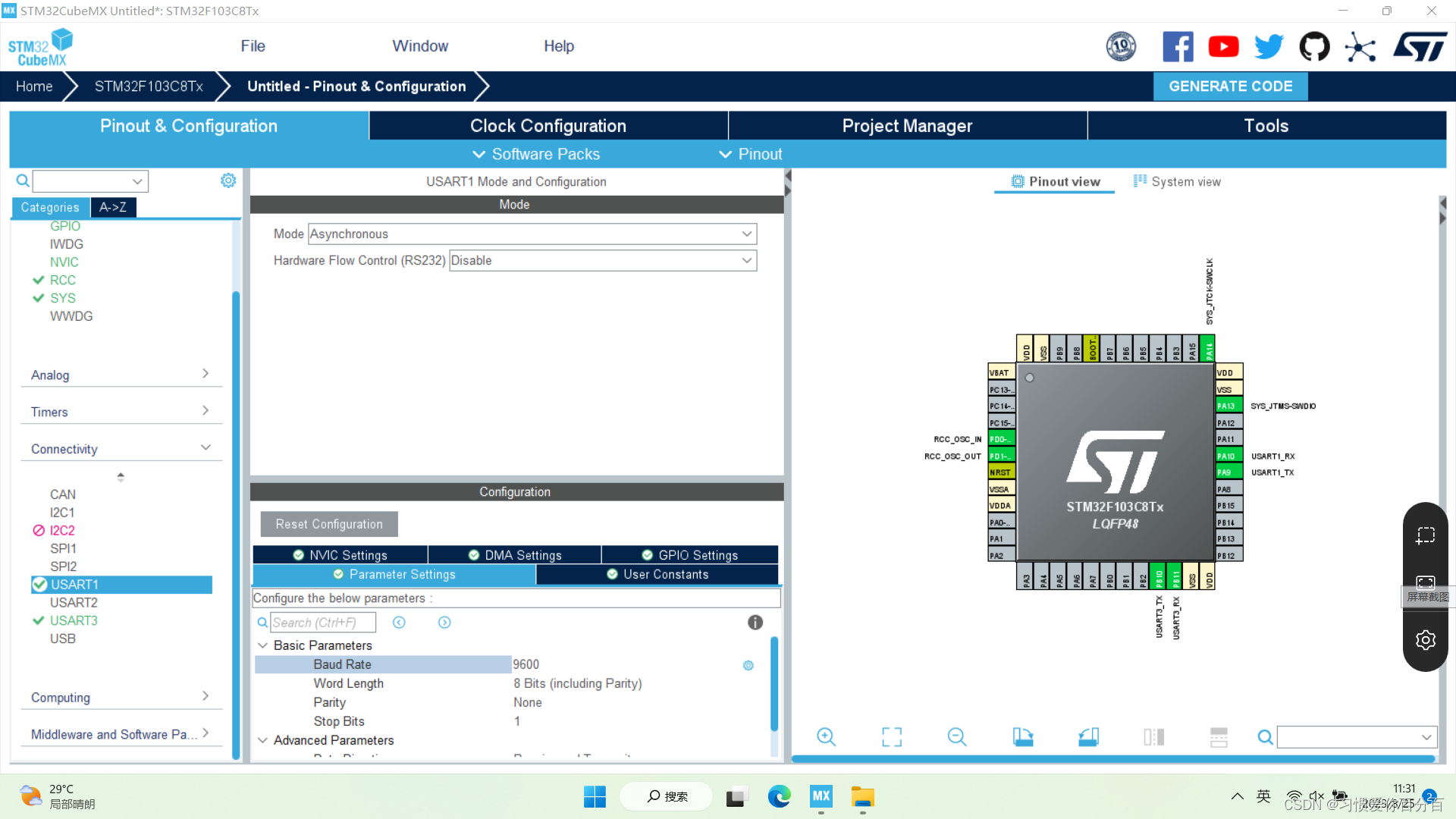This screenshot has width=1456, height=819.
Task: Select the I2C2 peripheral entry
Action: click(62, 530)
